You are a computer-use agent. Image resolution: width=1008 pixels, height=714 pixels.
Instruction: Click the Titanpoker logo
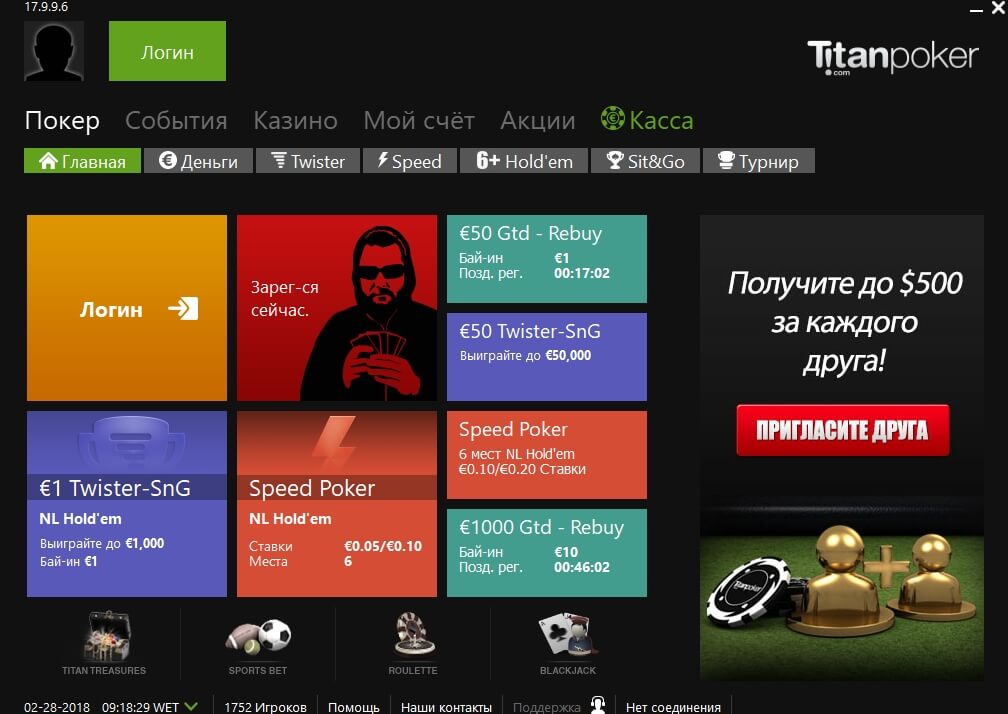pyautogui.click(x=893, y=57)
